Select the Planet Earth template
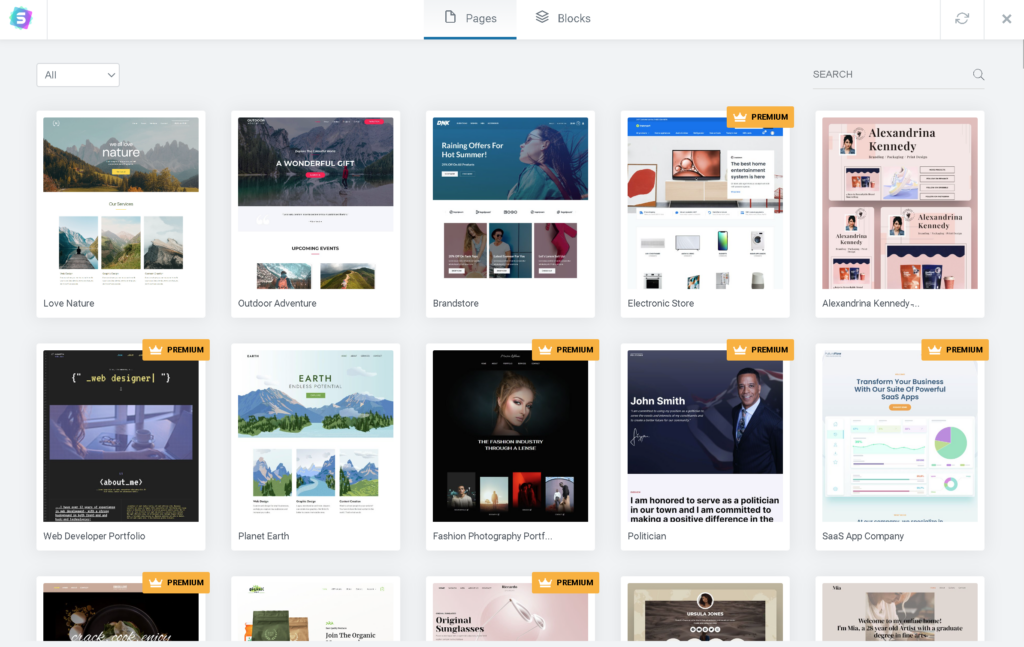The width and height of the screenshot is (1024, 647). point(315,435)
